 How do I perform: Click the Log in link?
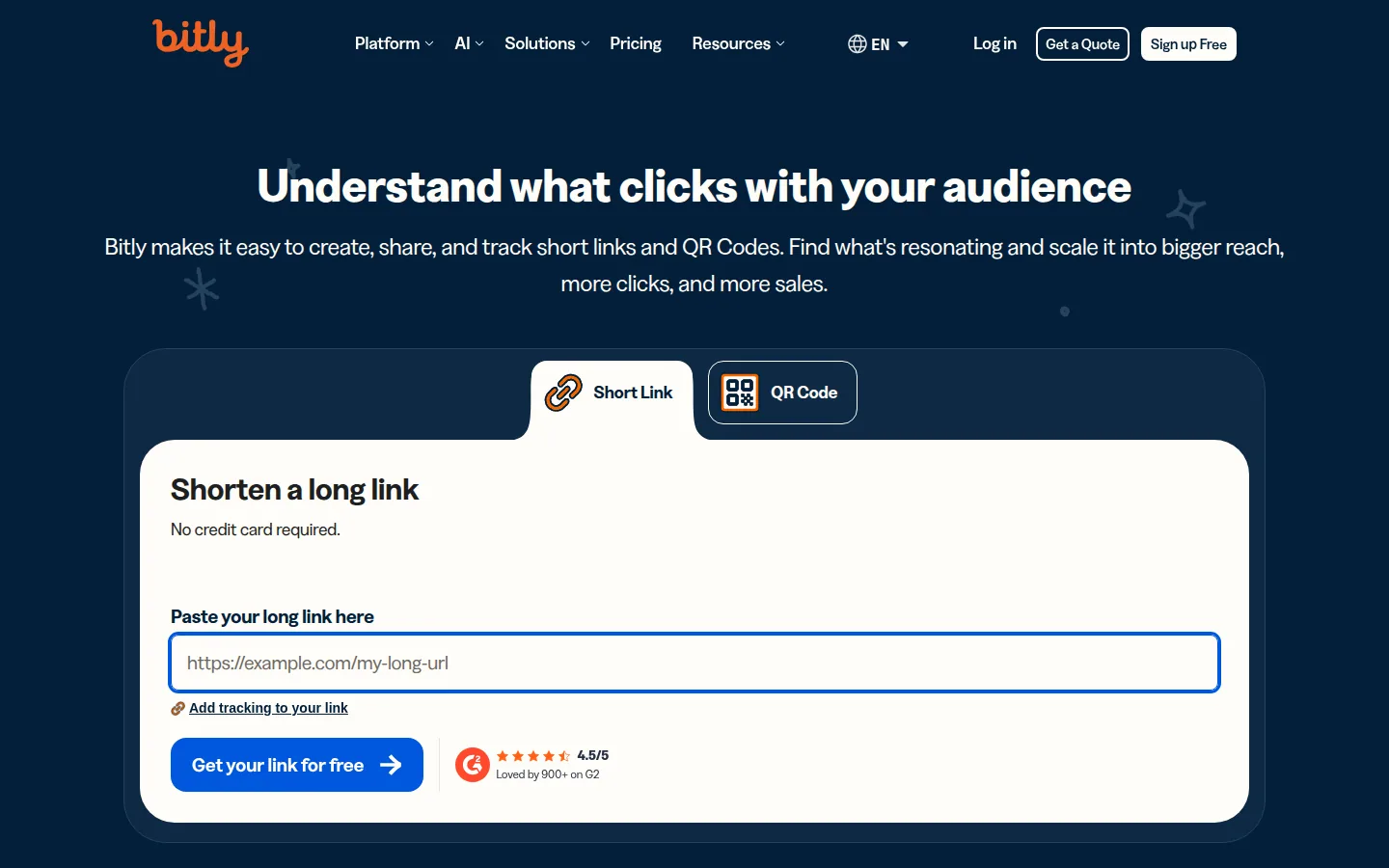(994, 43)
